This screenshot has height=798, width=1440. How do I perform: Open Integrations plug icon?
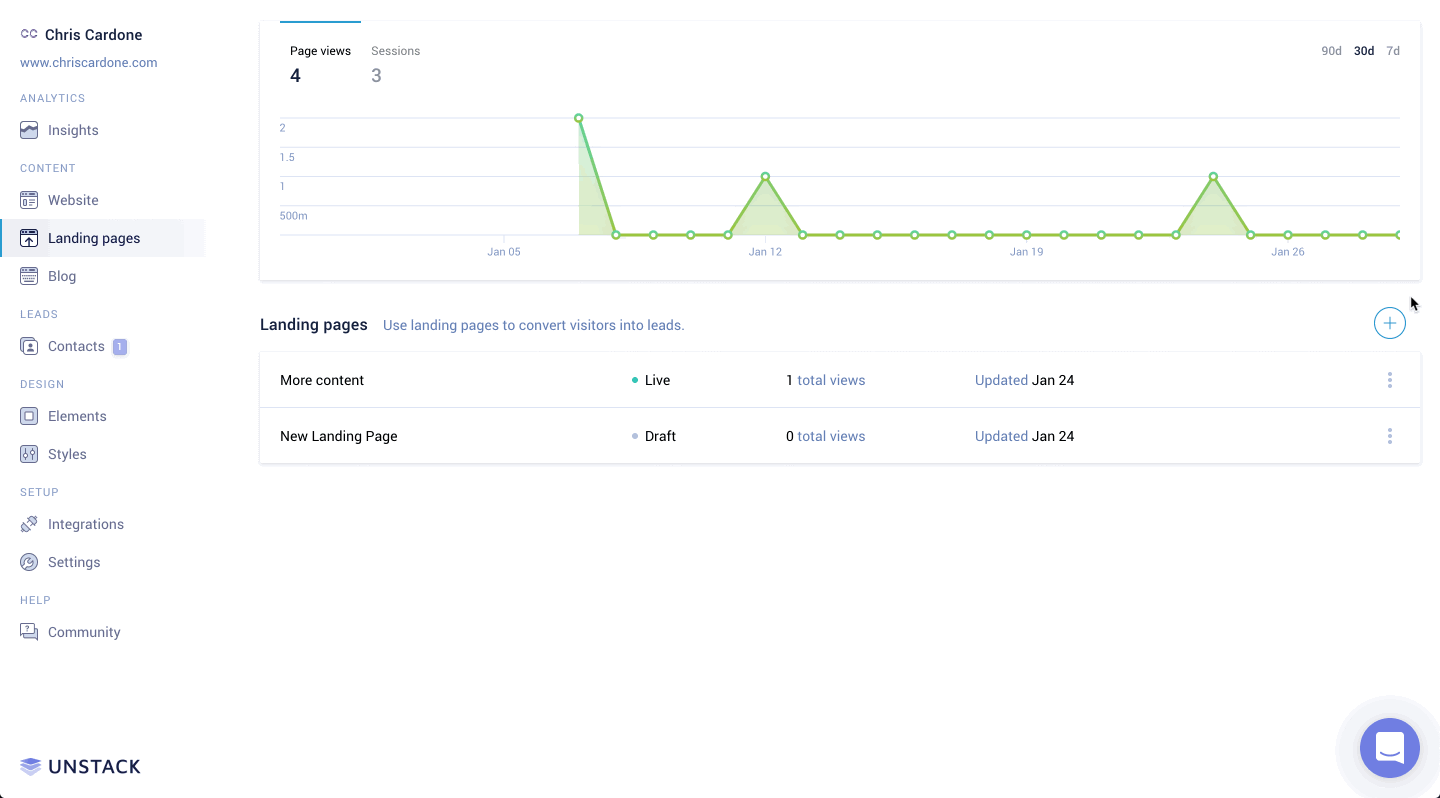(29, 524)
